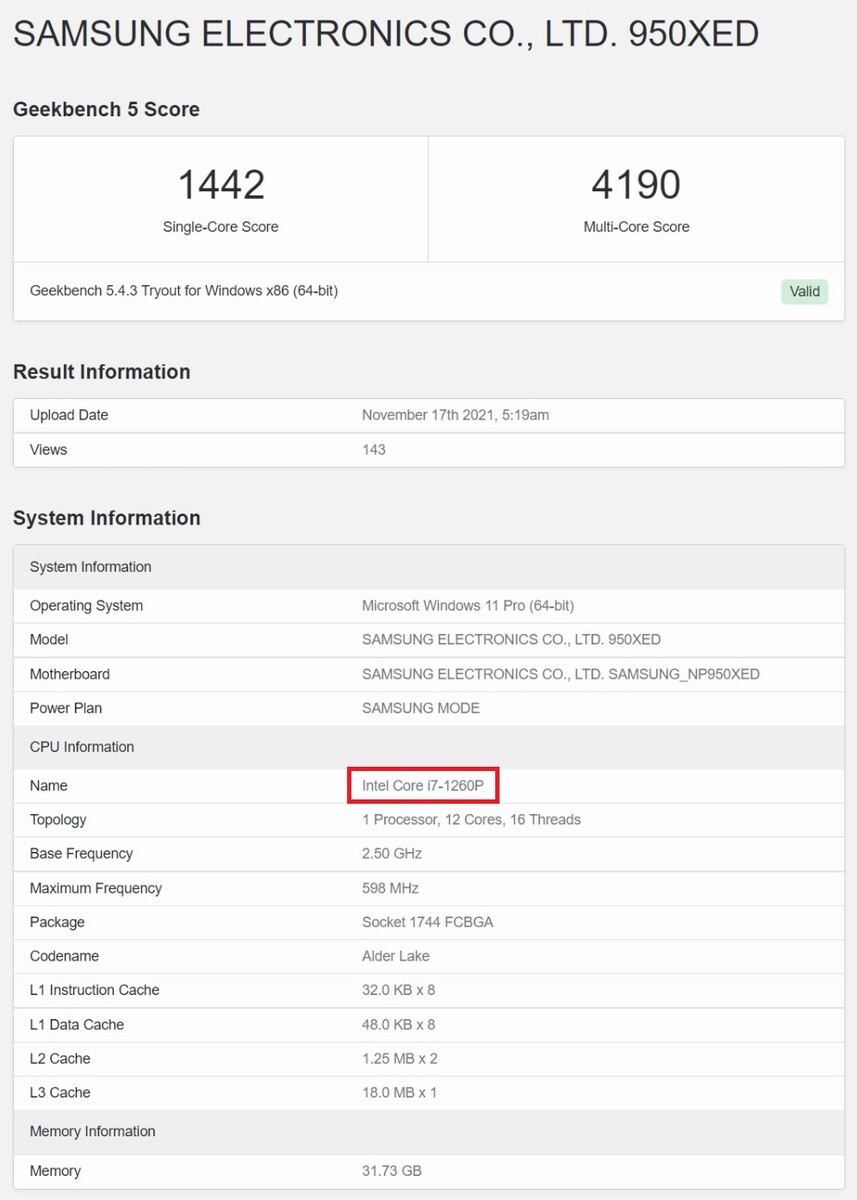The height and width of the screenshot is (1200, 857).
Task: Click the Power Plan label
Action: coord(66,708)
